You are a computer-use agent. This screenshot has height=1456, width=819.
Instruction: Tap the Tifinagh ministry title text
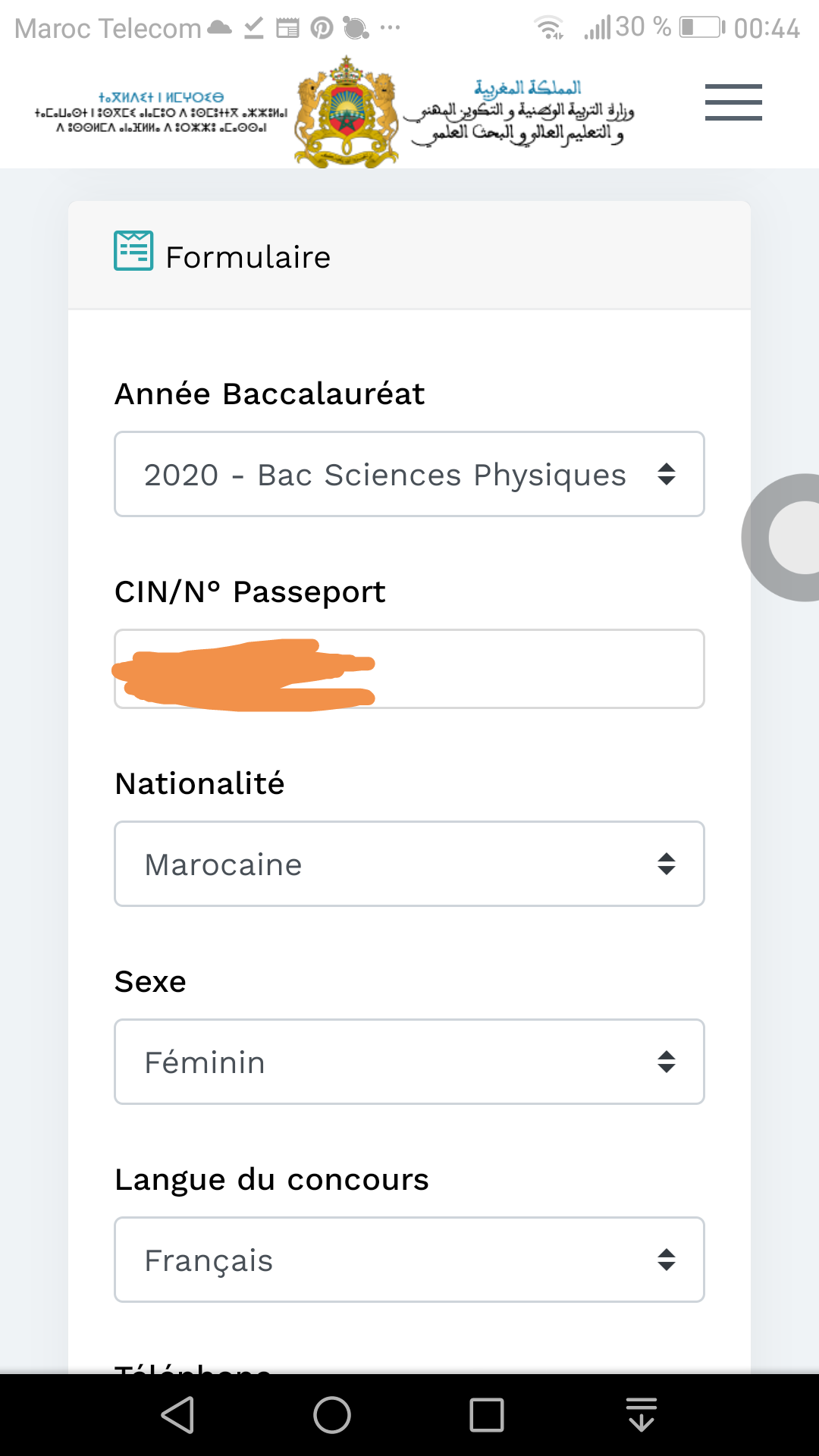(161, 112)
